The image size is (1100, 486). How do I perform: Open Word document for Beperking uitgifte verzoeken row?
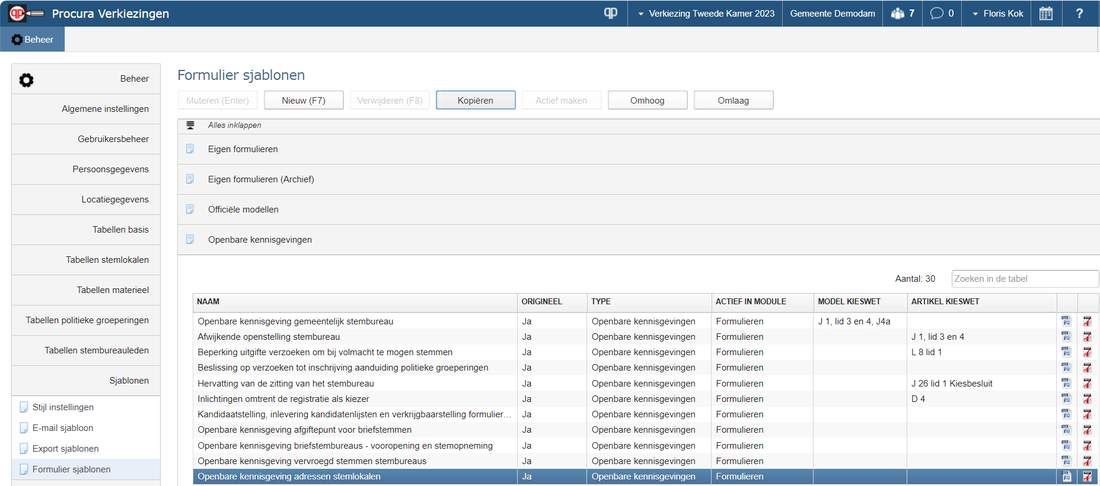point(1067,352)
